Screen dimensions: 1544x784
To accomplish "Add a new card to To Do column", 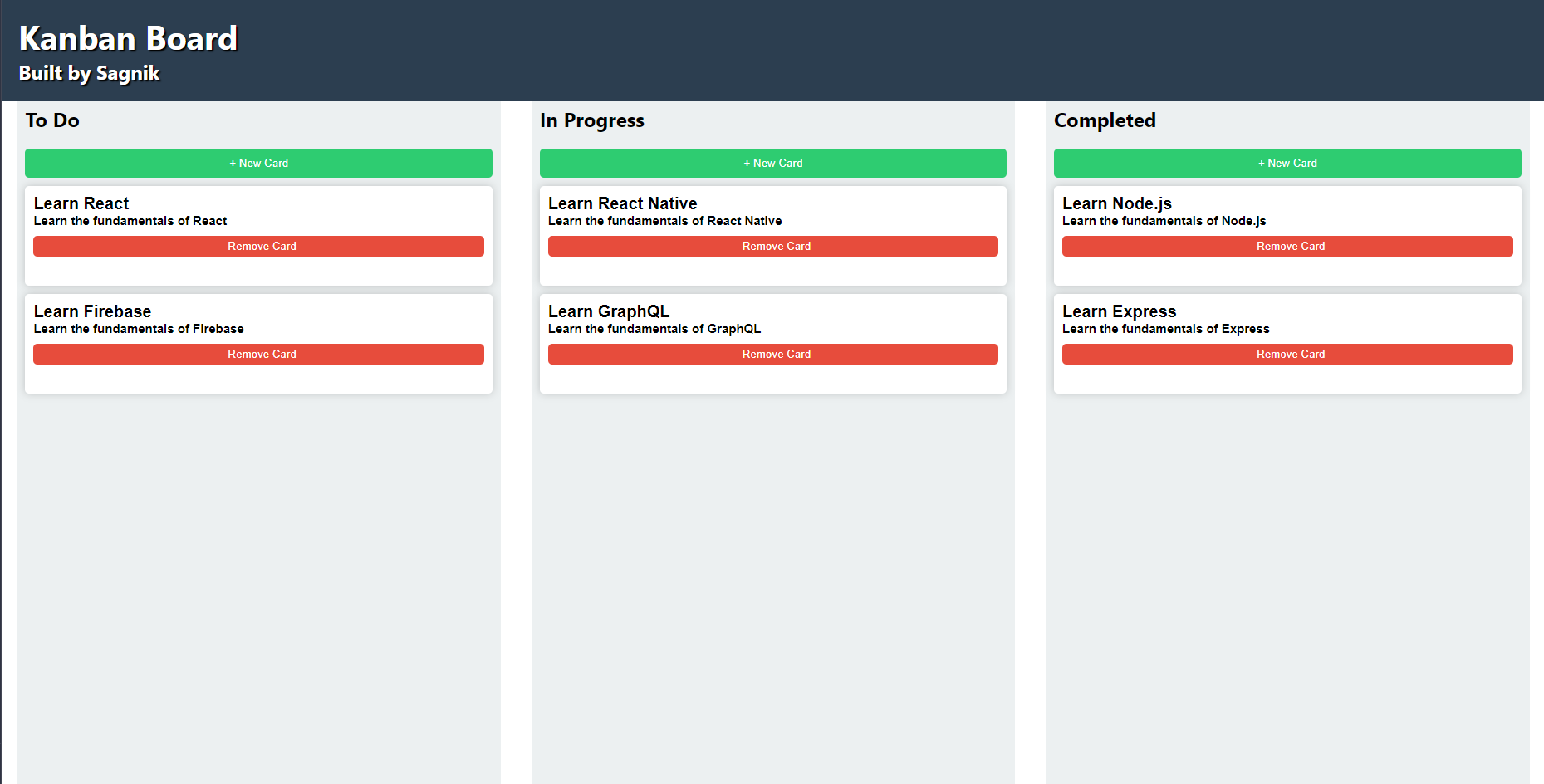I will (258, 163).
